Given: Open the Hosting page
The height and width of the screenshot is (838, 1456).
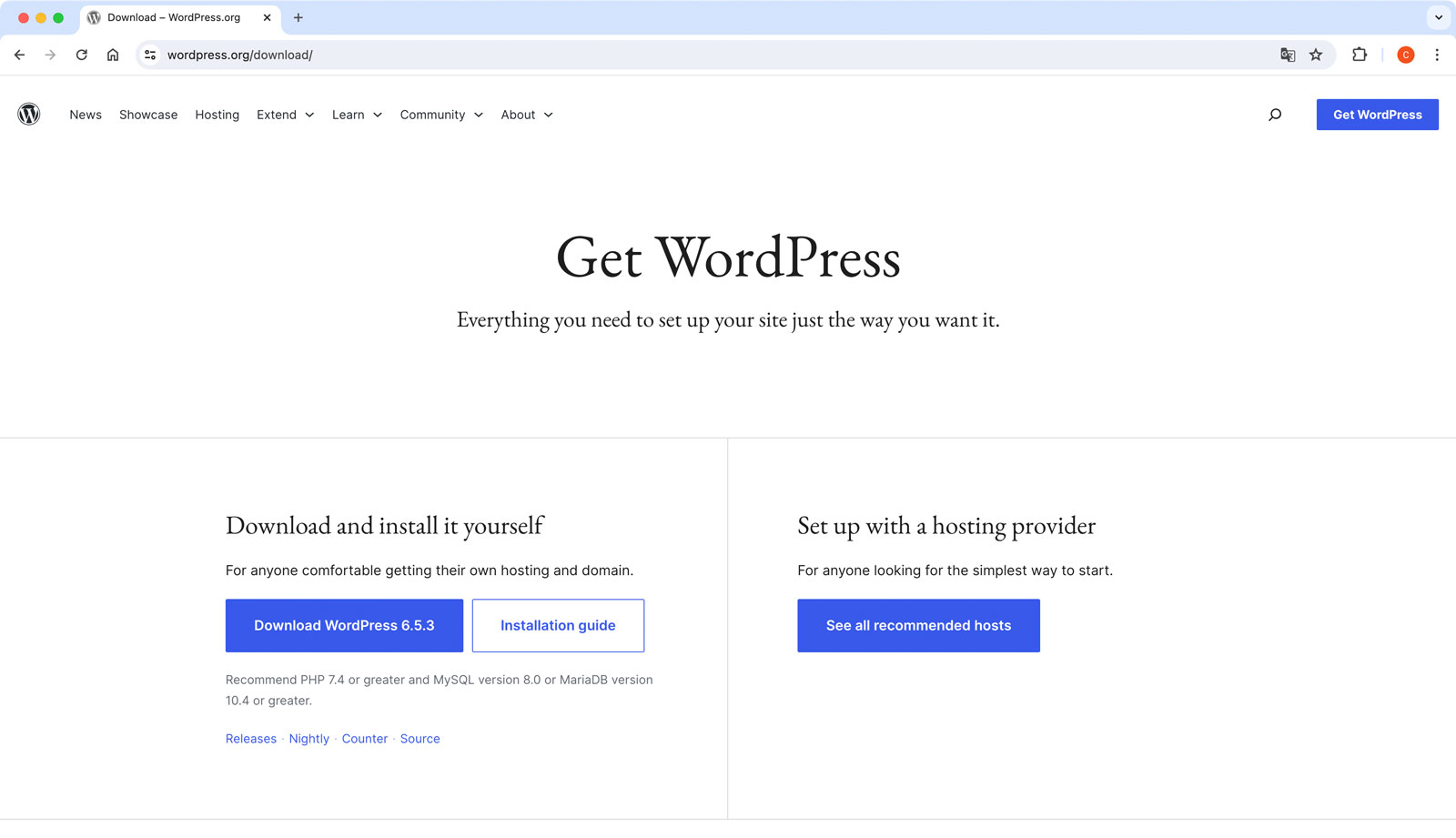Looking at the screenshot, I should tap(217, 115).
